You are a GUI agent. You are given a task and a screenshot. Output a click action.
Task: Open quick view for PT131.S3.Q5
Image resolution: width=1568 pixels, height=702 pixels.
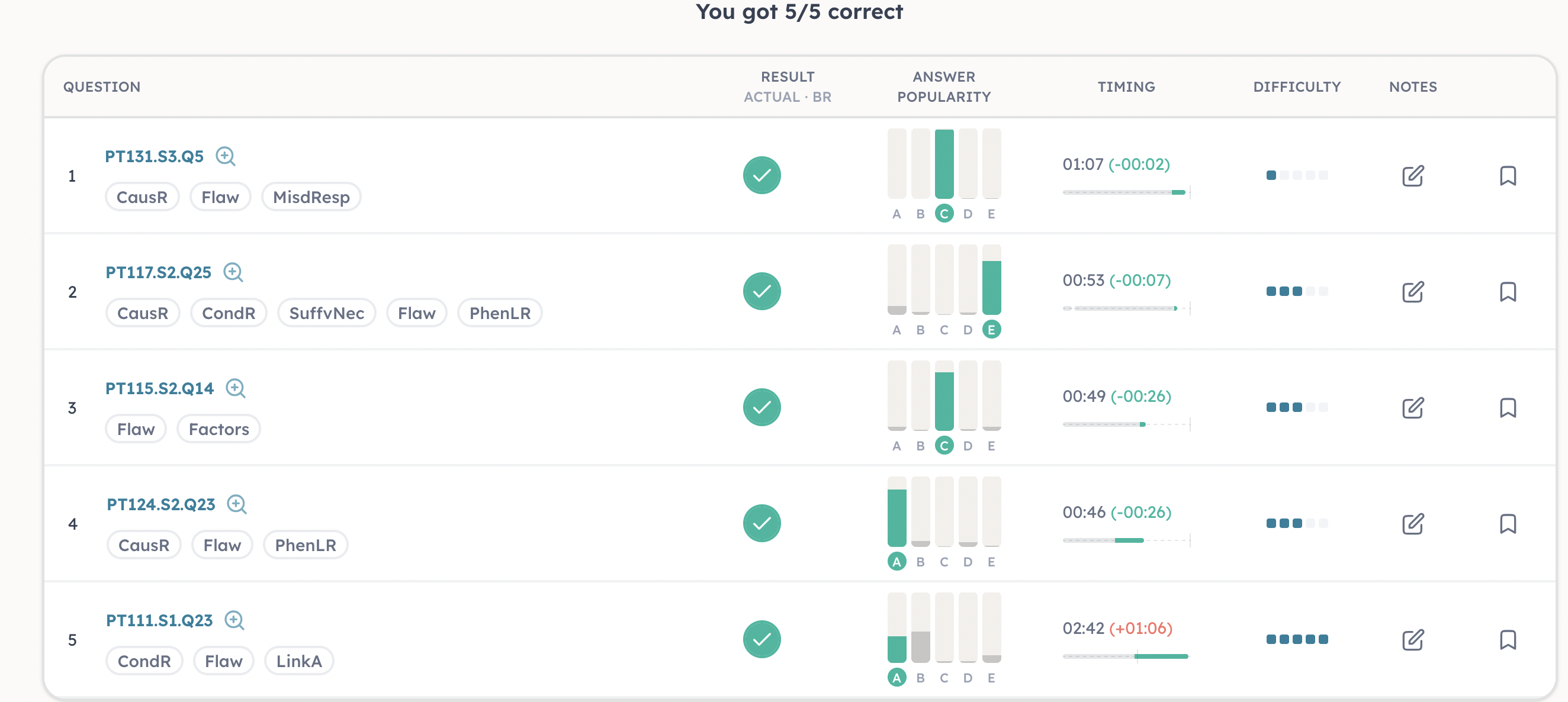coord(226,156)
